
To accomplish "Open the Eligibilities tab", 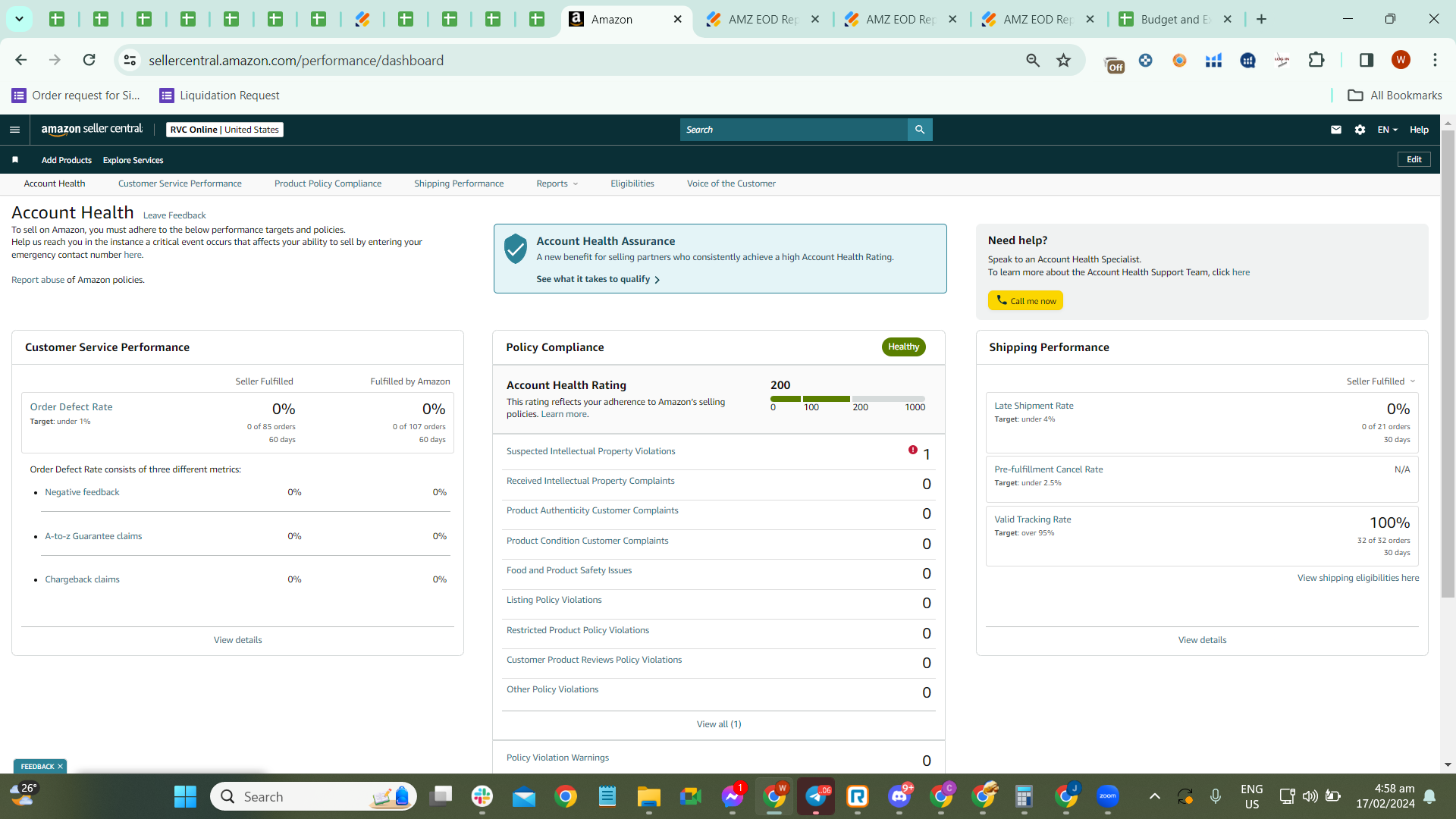I will tap(632, 184).
